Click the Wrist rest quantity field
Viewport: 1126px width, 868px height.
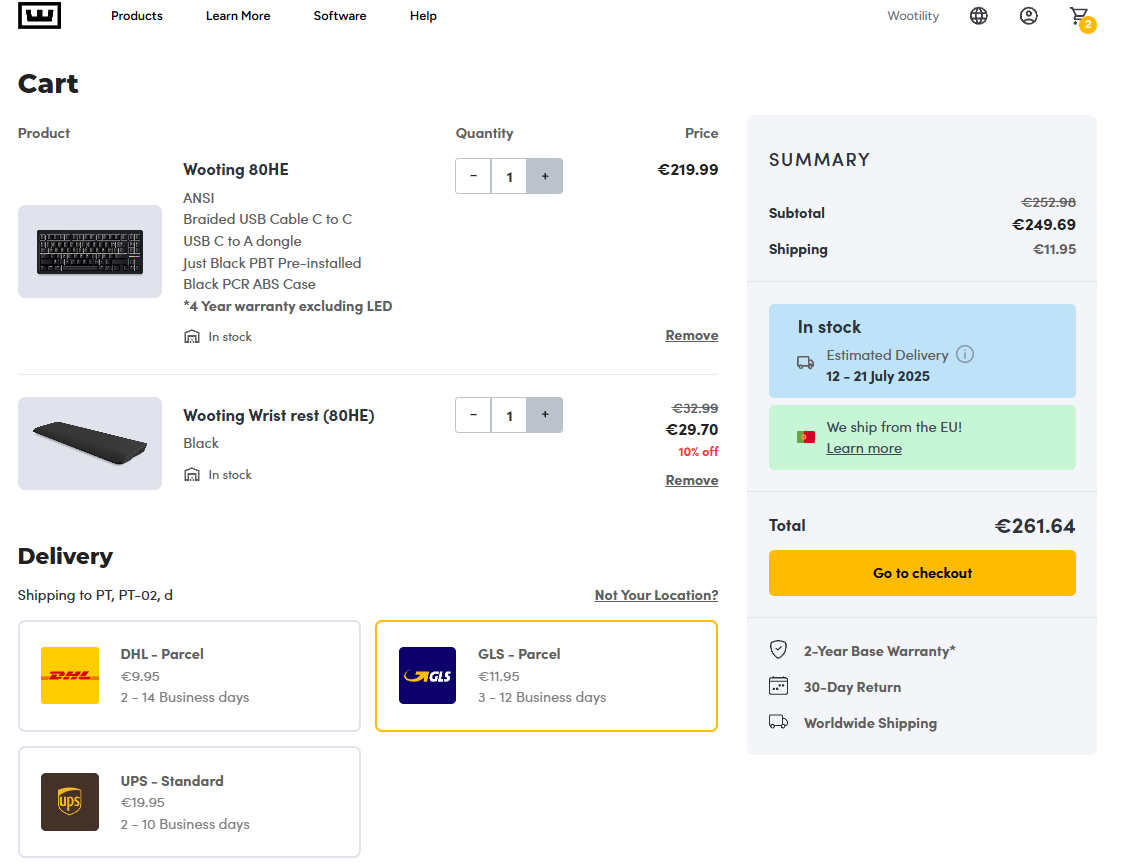509,415
